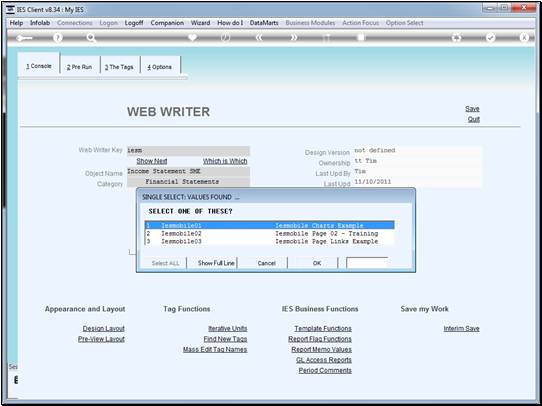
Task: Open the Design Layout link
Action: click(103, 329)
